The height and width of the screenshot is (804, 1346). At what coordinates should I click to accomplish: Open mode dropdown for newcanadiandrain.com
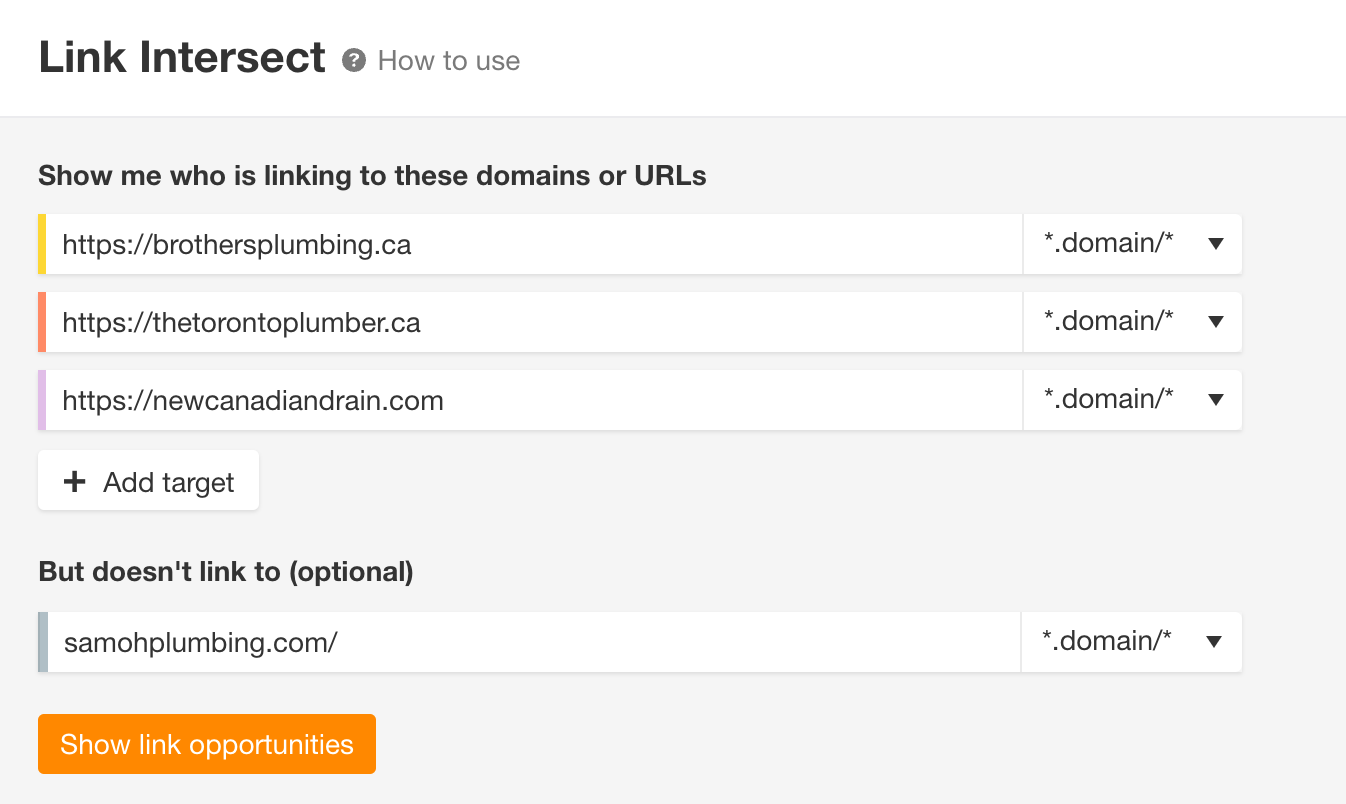click(x=1132, y=400)
